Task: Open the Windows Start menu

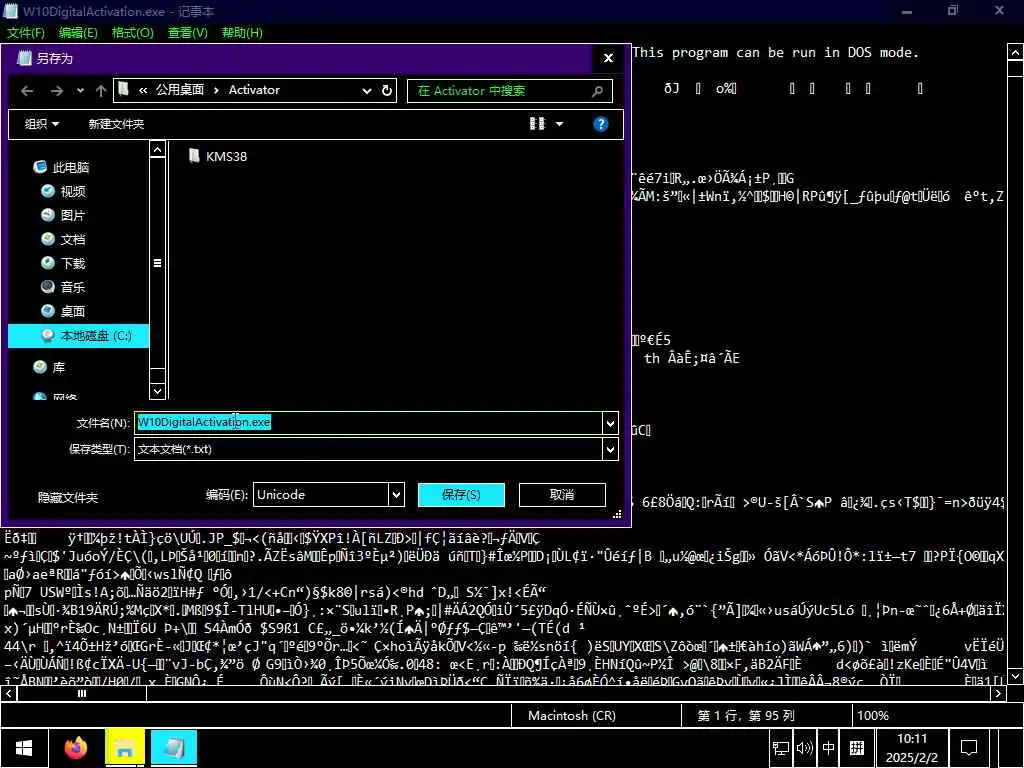Action: point(24,748)
